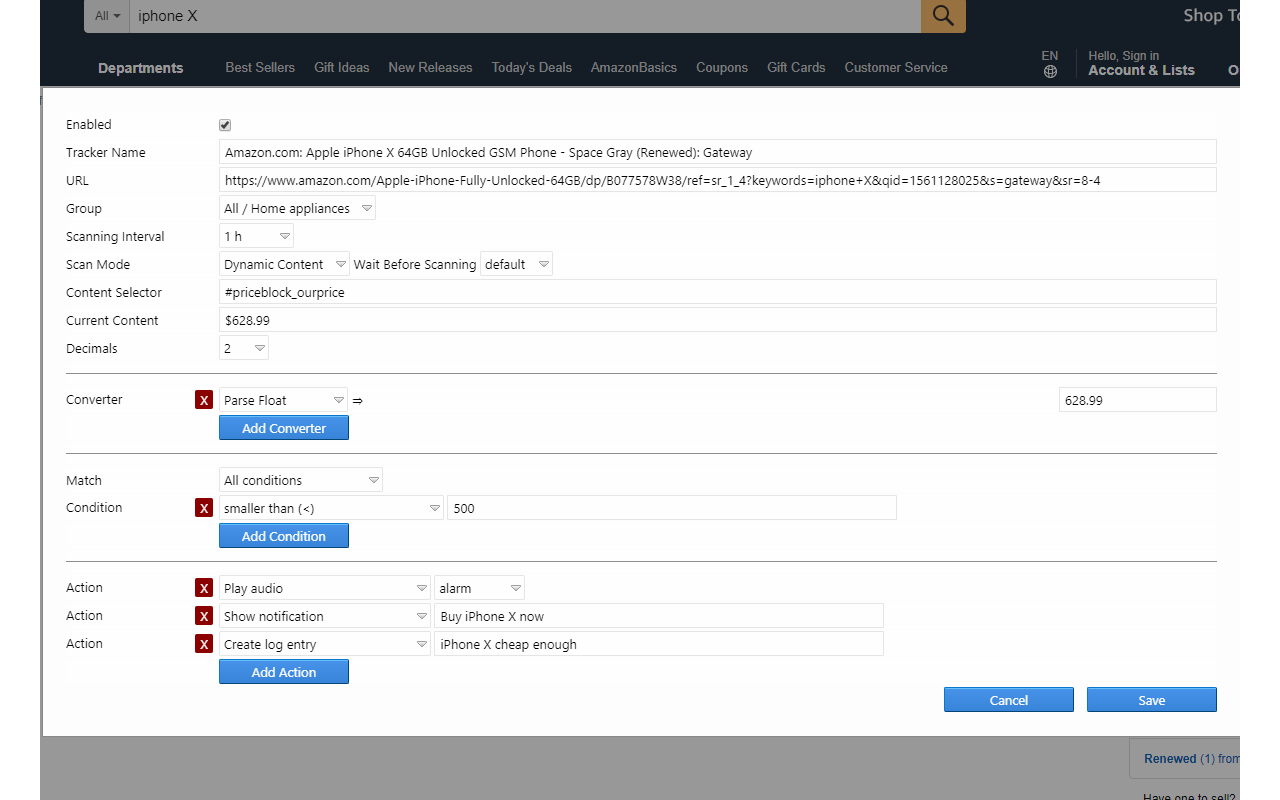The height and width of the screenshot is (800, 1280).
Task: Save the tracker settings
Action: 1152,700
